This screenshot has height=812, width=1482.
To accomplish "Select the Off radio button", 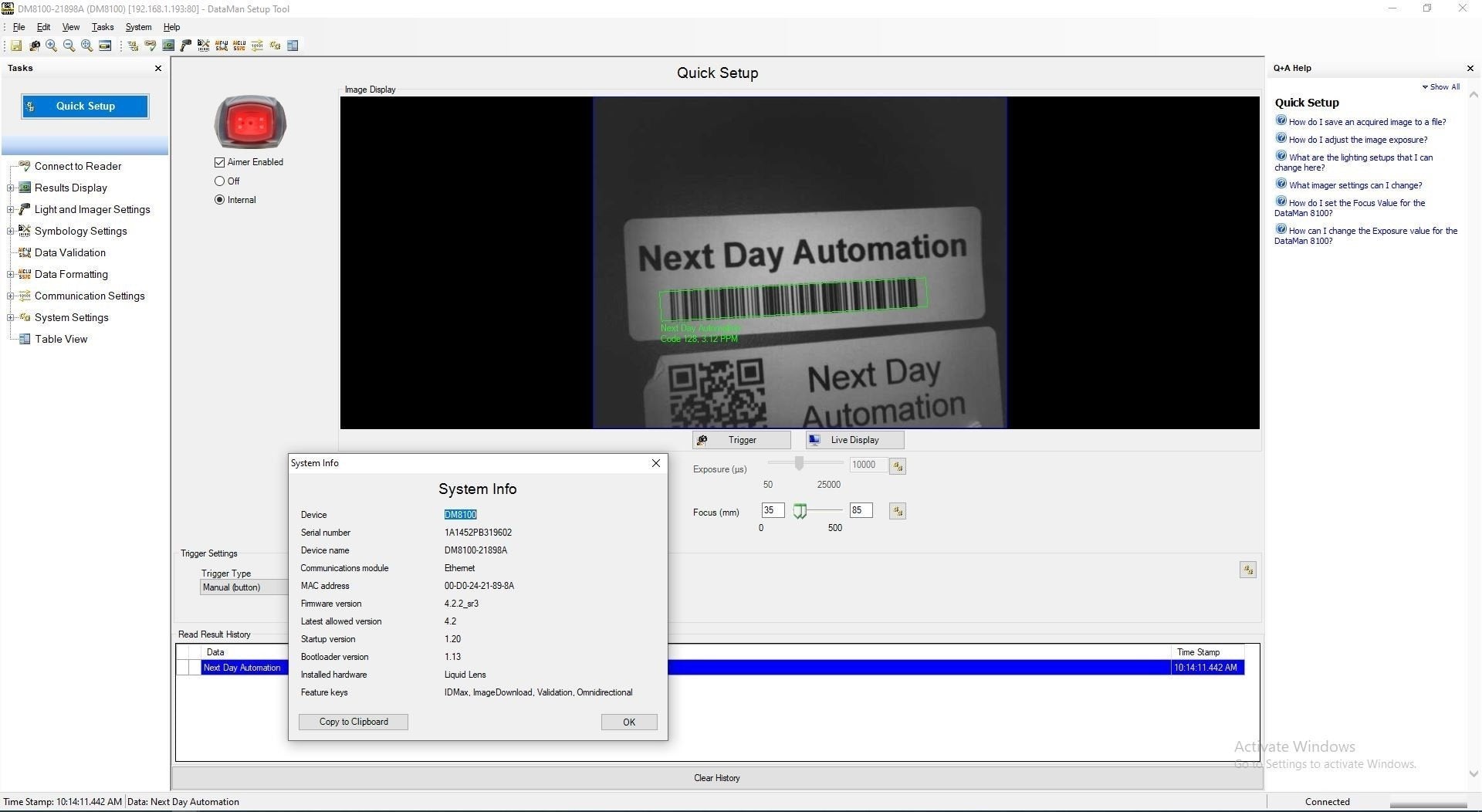I will pyautogui.click(x=220, y=181).
